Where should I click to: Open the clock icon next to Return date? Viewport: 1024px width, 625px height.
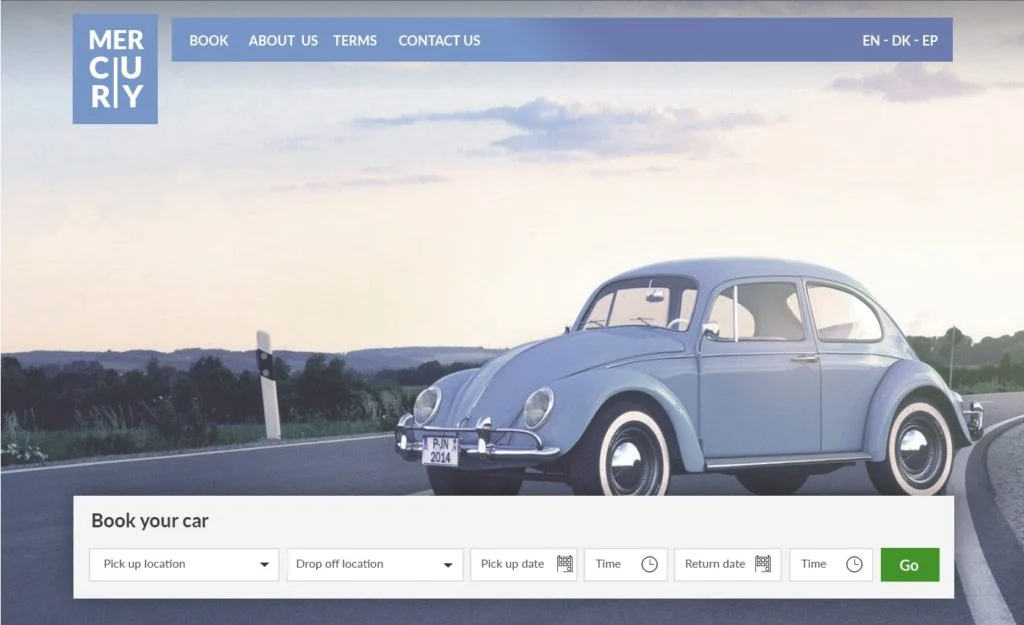click(854, 564)
